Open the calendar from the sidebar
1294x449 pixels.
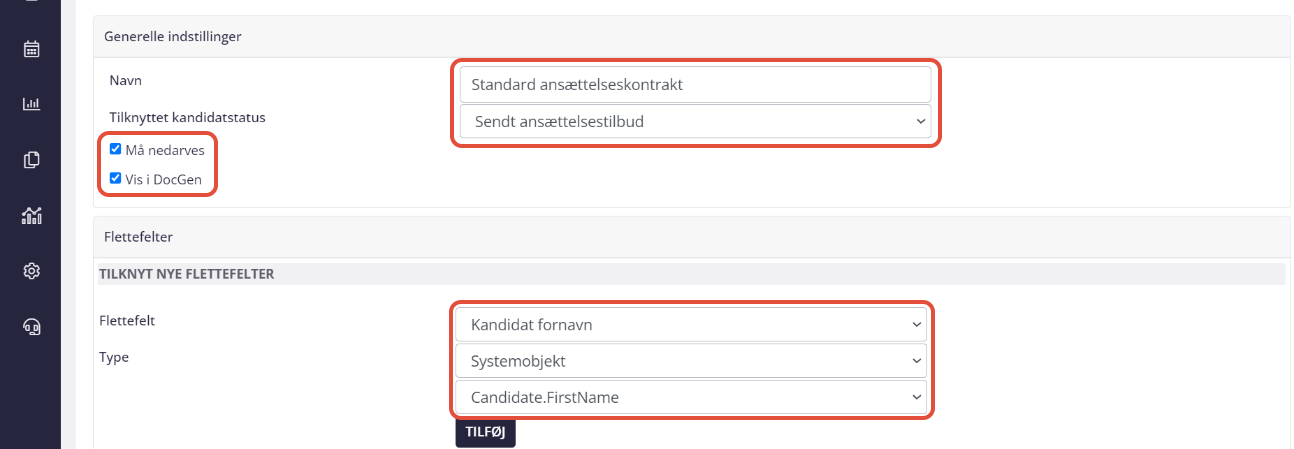point(32,49)
